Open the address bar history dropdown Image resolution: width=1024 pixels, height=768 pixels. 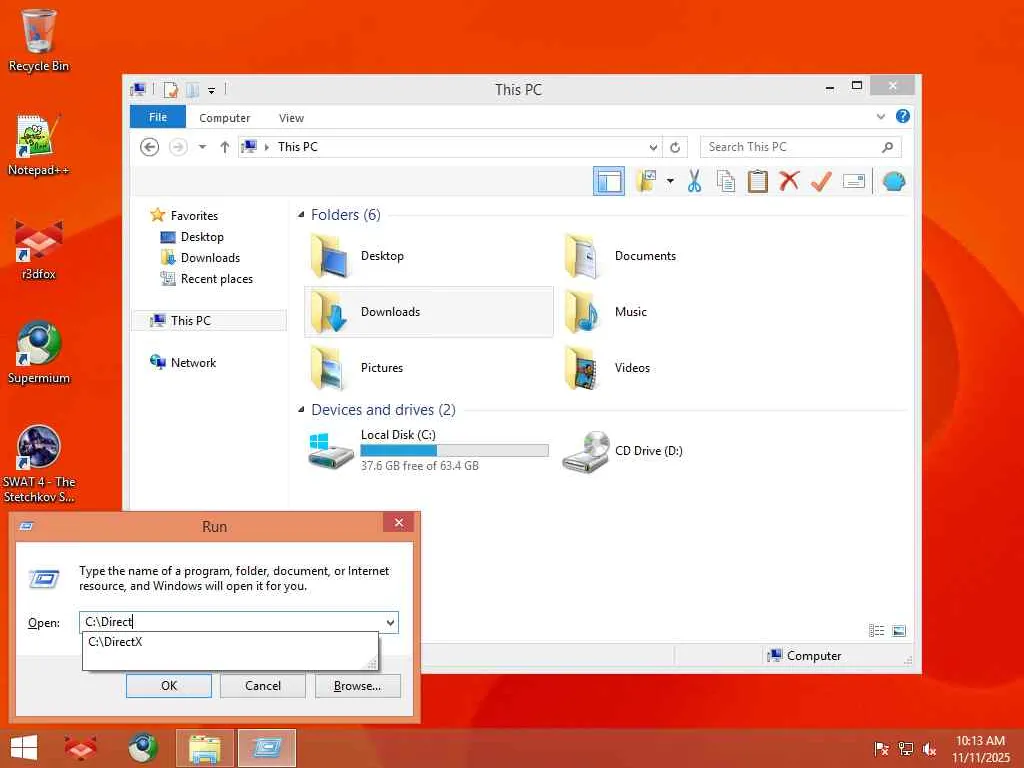(653, 147)
